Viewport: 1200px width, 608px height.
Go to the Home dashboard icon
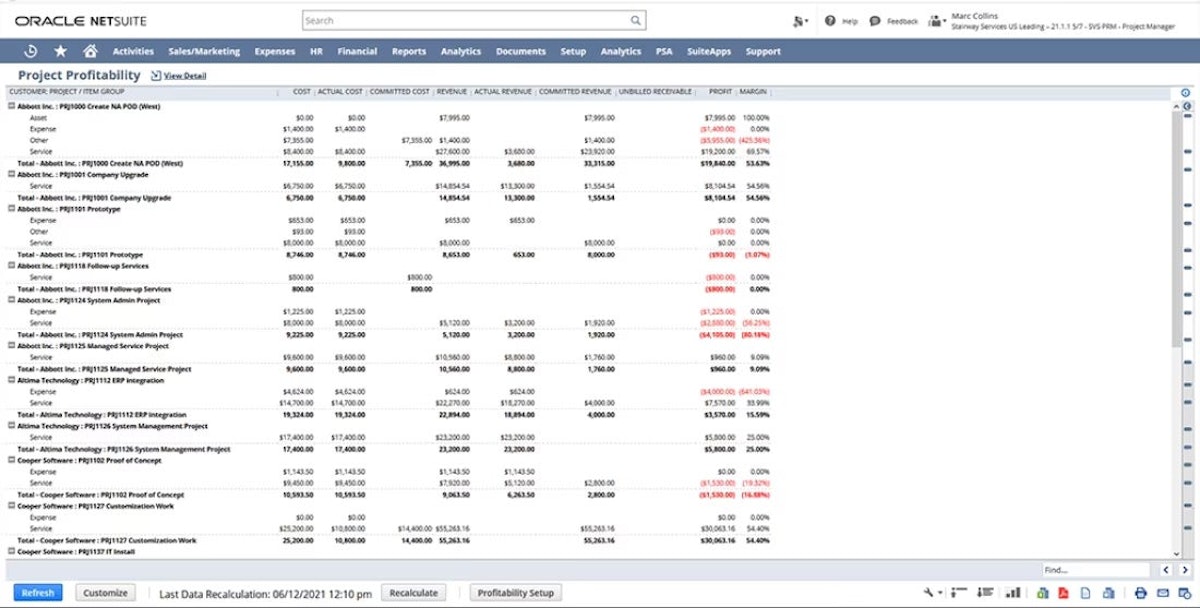91,51
